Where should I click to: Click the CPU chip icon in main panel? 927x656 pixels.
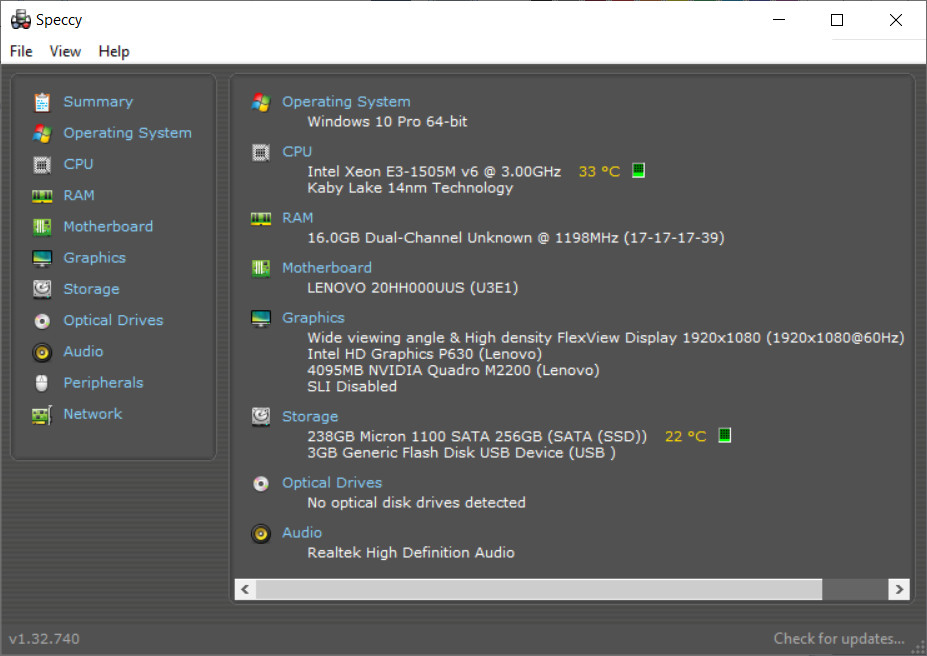tap(261, 153)
